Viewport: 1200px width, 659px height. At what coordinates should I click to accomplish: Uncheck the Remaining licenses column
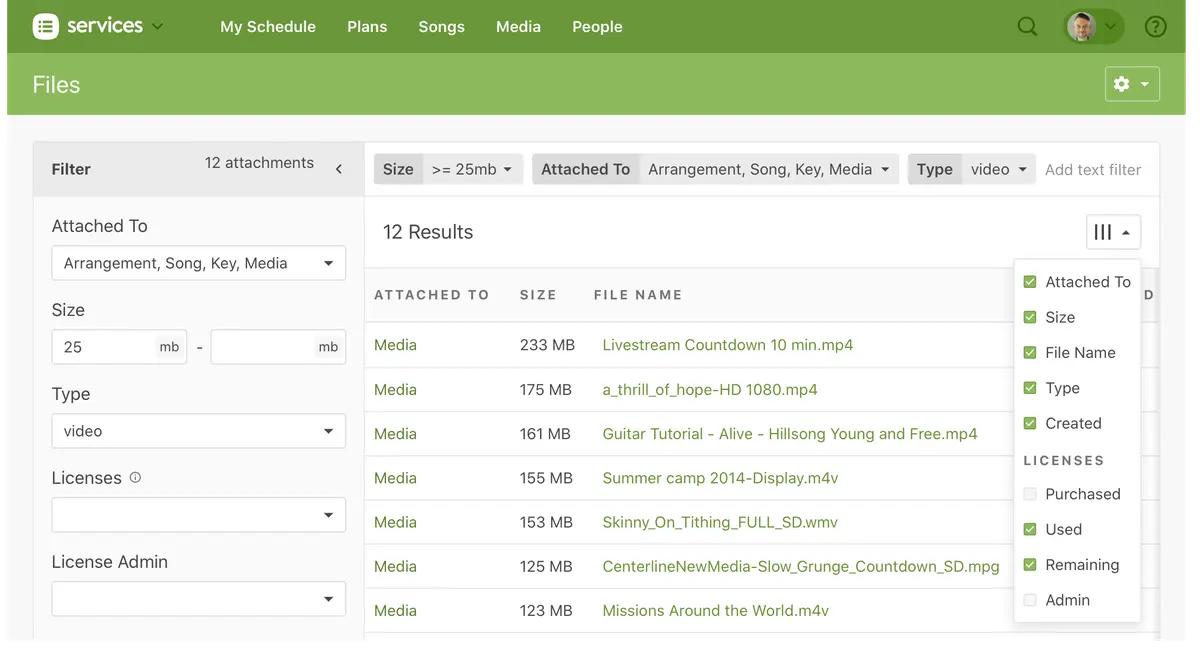click(x=1030, y=565)
